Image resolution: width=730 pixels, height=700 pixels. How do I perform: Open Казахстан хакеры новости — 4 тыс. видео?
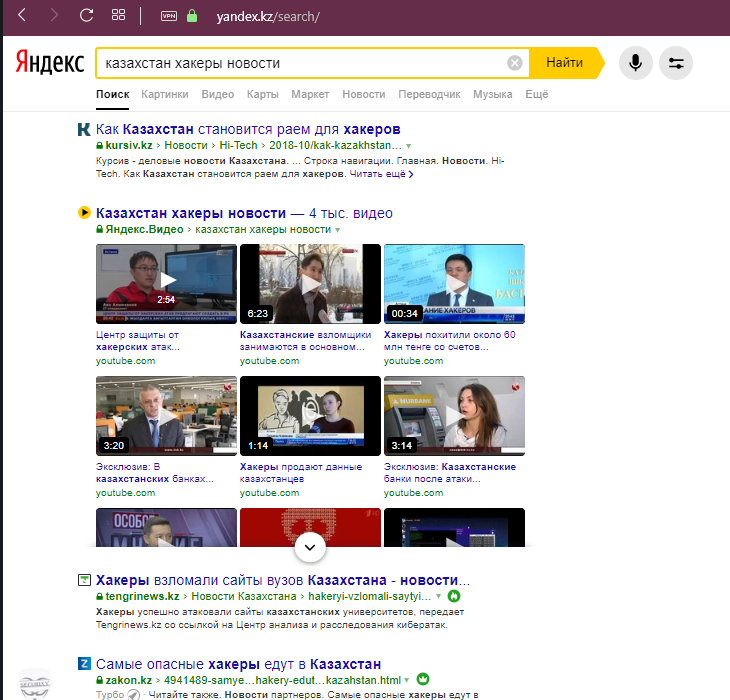(244, 213)
